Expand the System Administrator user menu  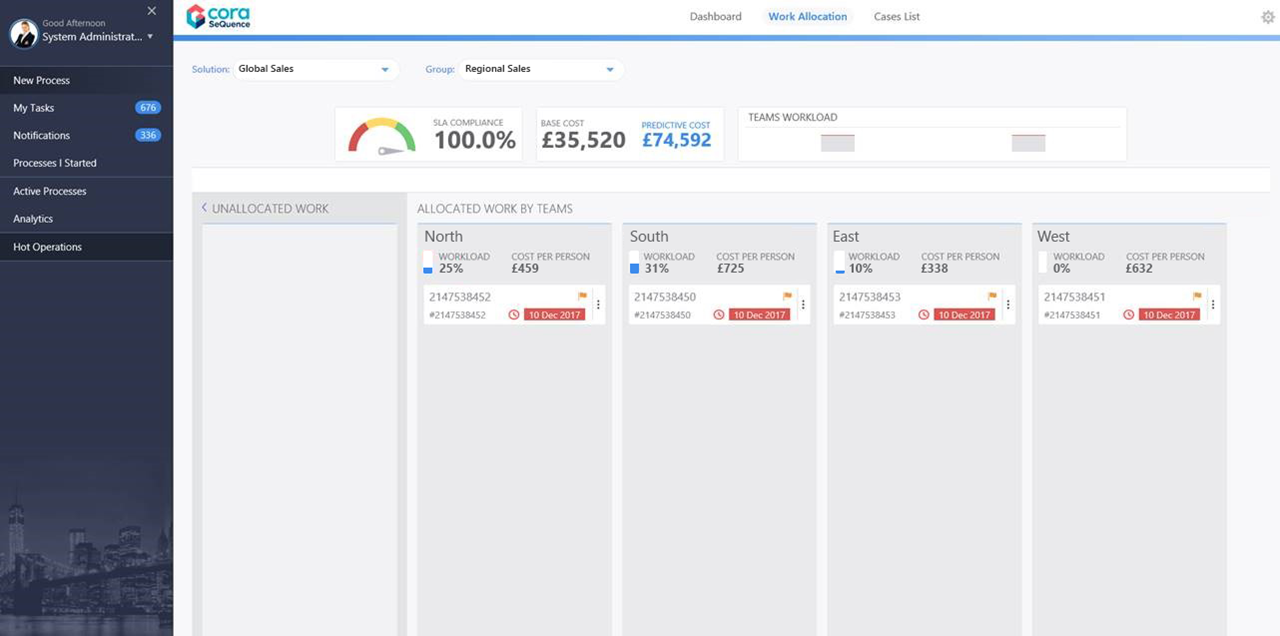pos(150,37)
